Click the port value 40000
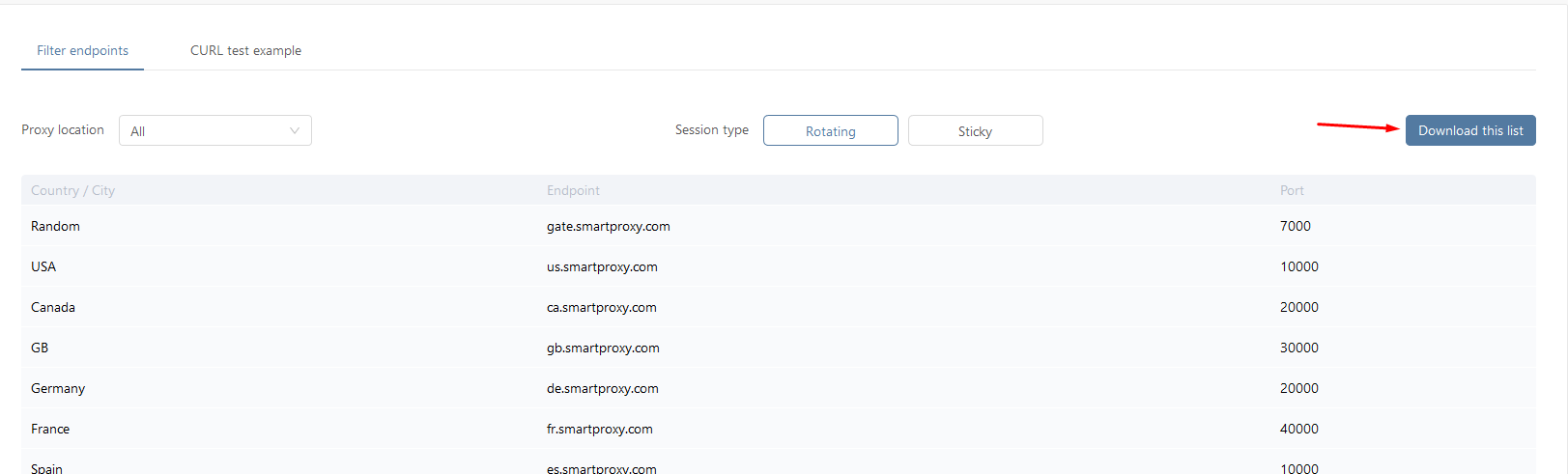Screen dimensions: 1568x474 pos(1299,429)
